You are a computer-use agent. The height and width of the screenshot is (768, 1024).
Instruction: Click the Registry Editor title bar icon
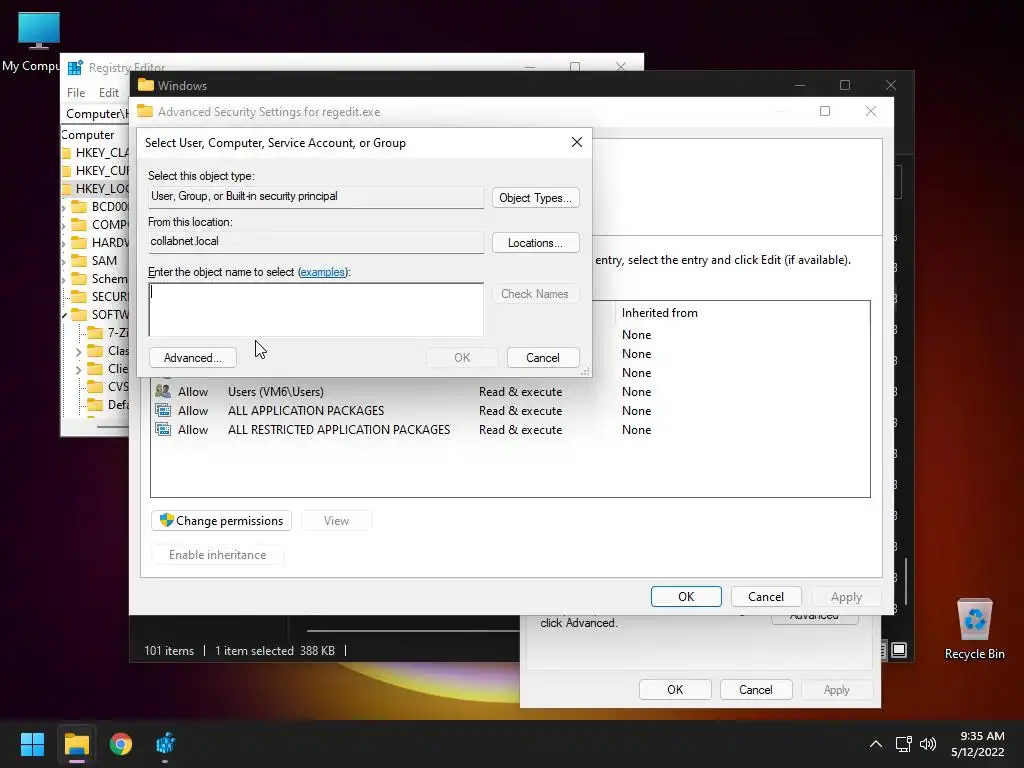pyautogui.click(x=75, y=67)
